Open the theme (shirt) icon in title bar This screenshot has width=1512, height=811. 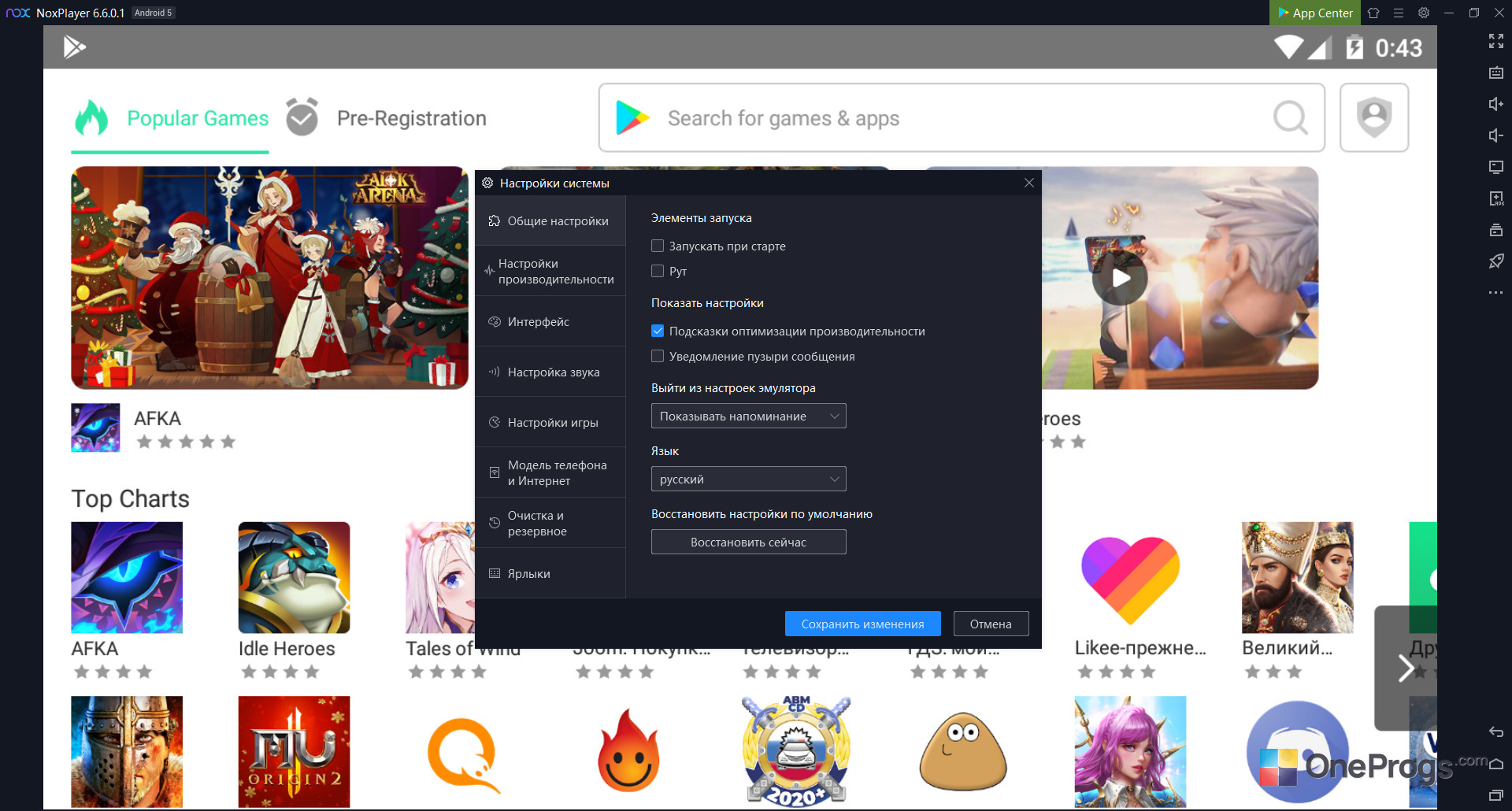[1373, 13]
